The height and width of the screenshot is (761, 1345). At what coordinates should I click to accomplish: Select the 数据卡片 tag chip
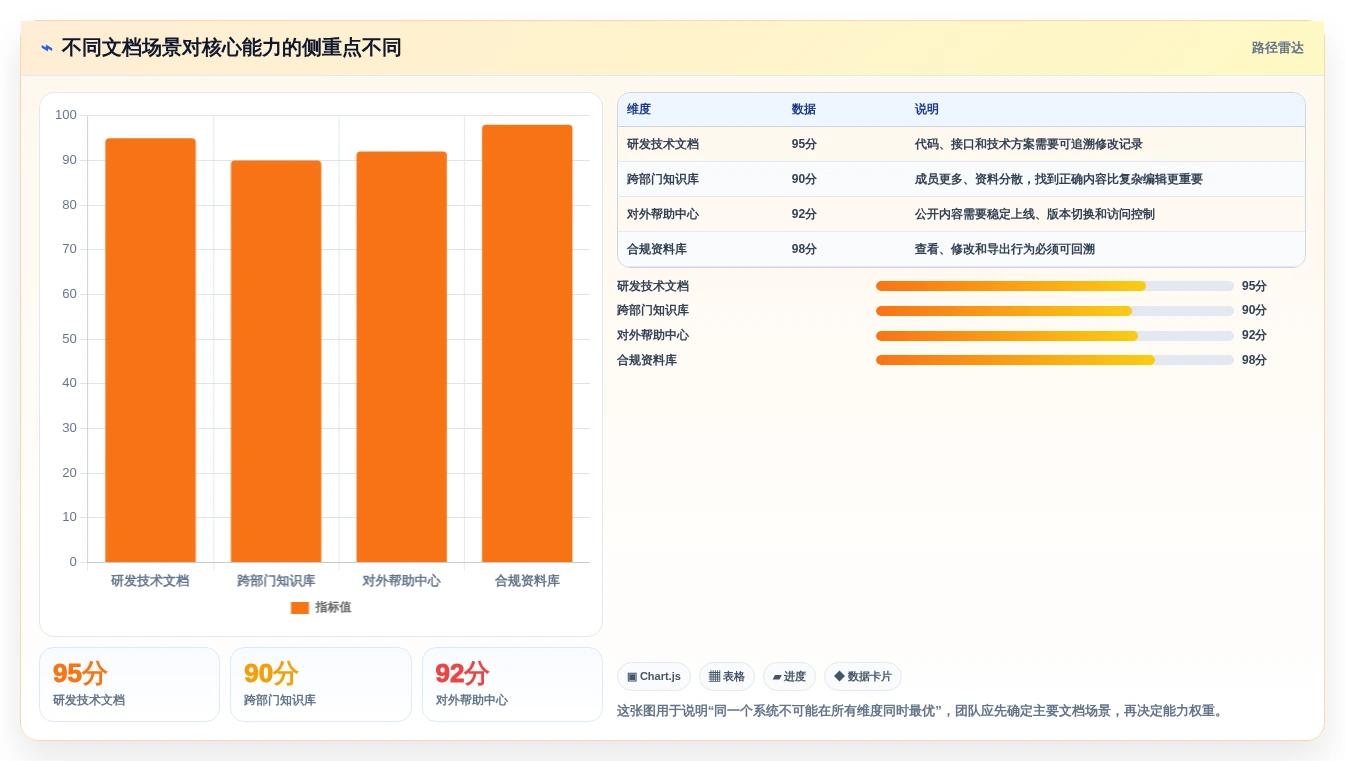click(x=863, y=677)
